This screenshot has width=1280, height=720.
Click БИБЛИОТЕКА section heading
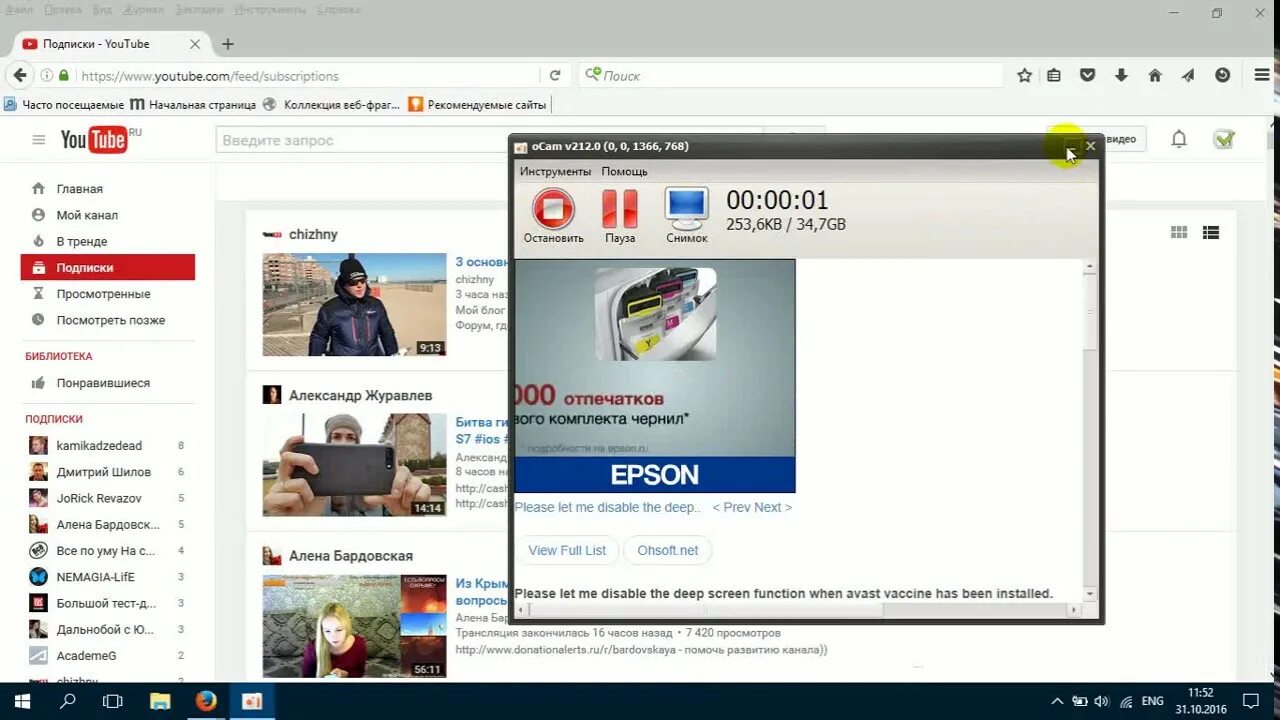point(59,356)
